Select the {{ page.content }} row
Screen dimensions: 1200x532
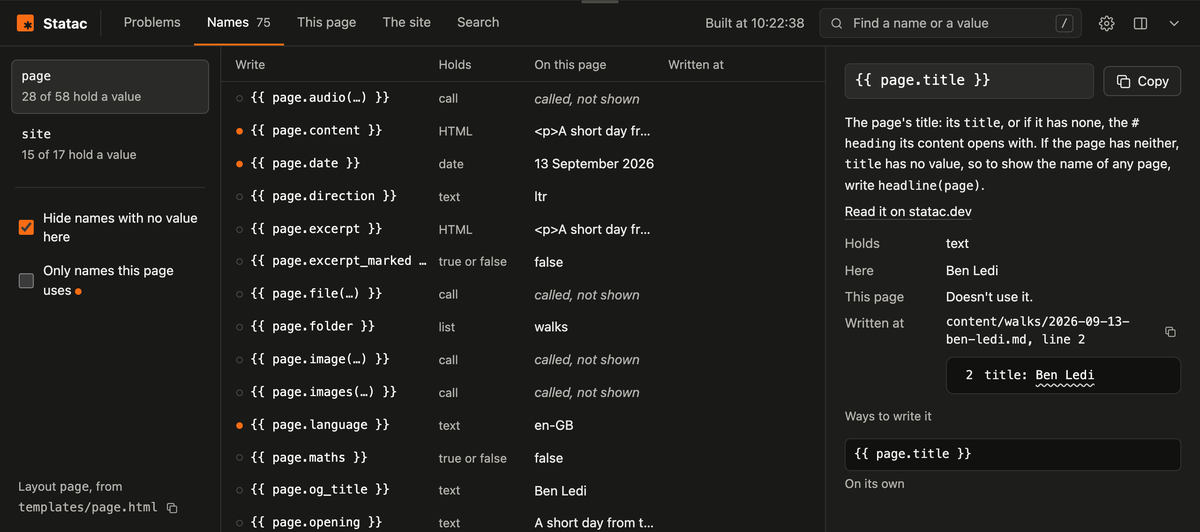pyautogui.click(x=522, y=131)
